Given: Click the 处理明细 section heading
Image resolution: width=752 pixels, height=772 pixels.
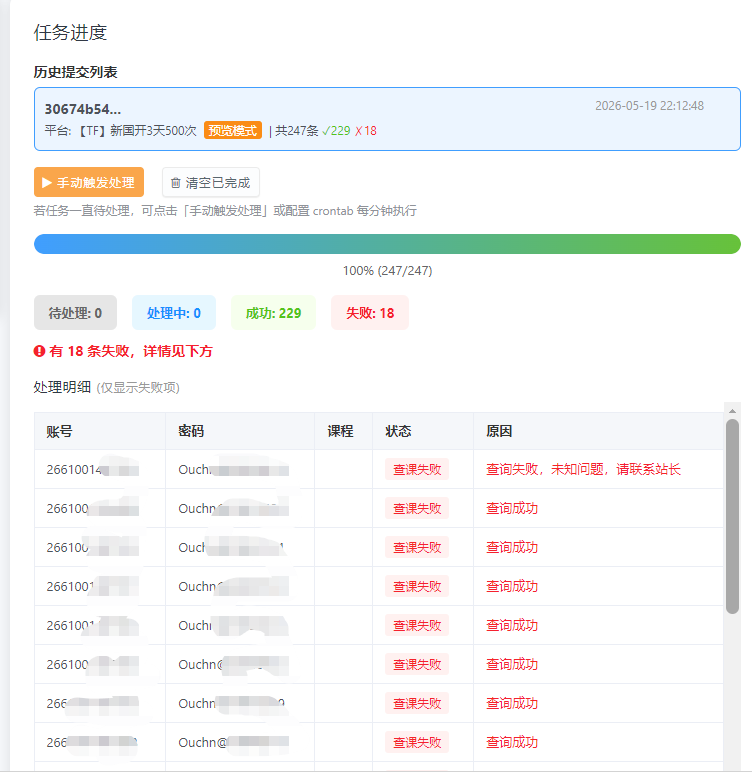Looking at the screenshot, I should [62, 387].
